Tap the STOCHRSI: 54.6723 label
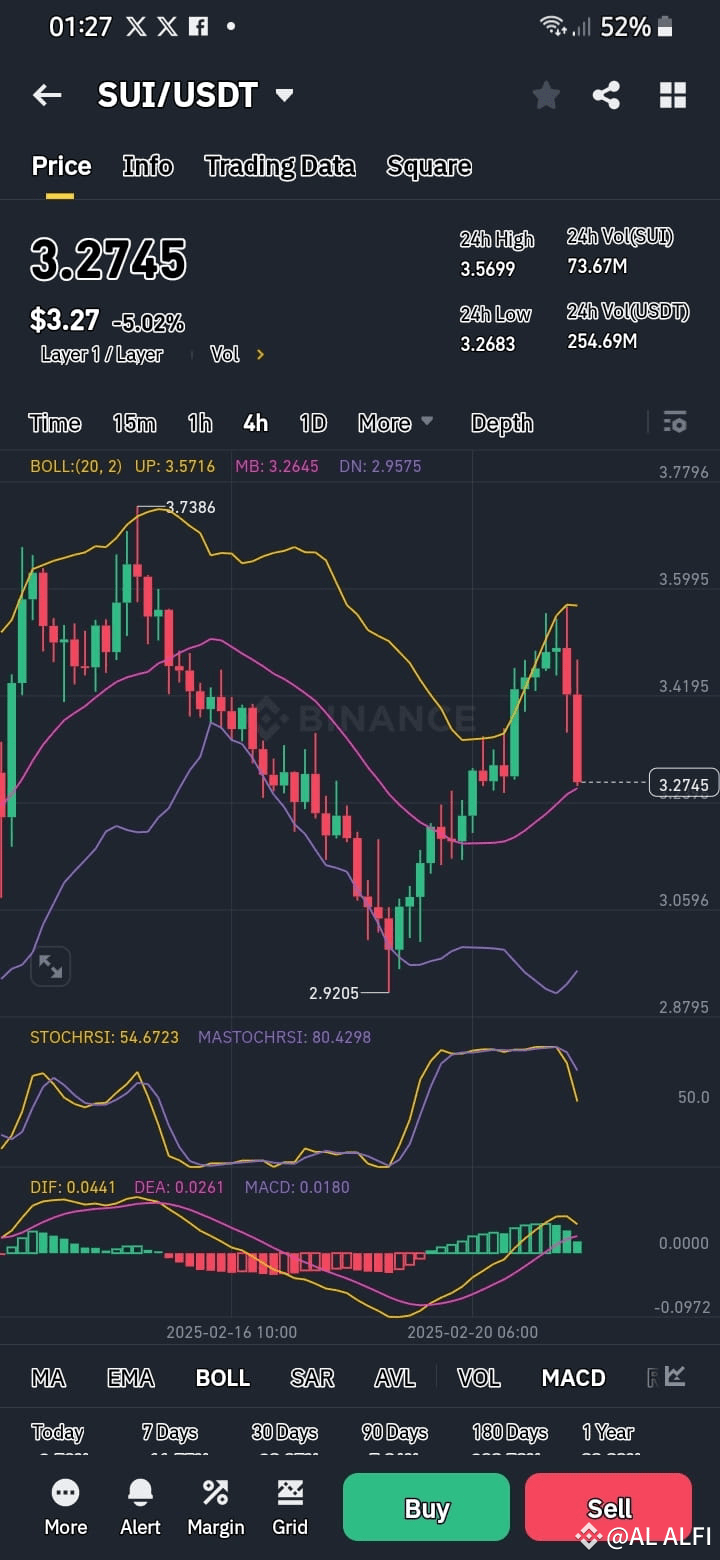The image size is (720, 1560). [x=104, y=1037]
